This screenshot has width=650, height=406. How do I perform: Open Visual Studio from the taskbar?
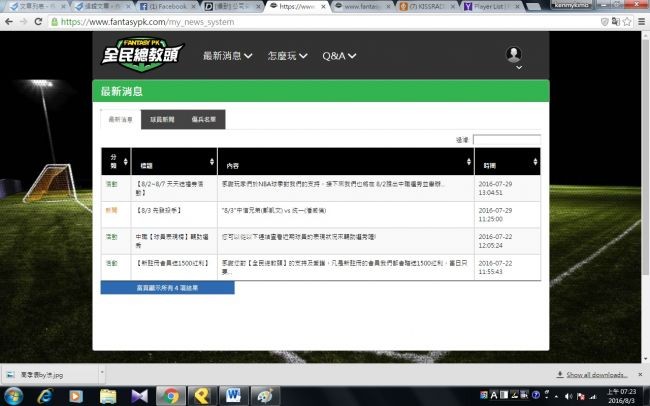pyautogui.click(x=139, y=396)
